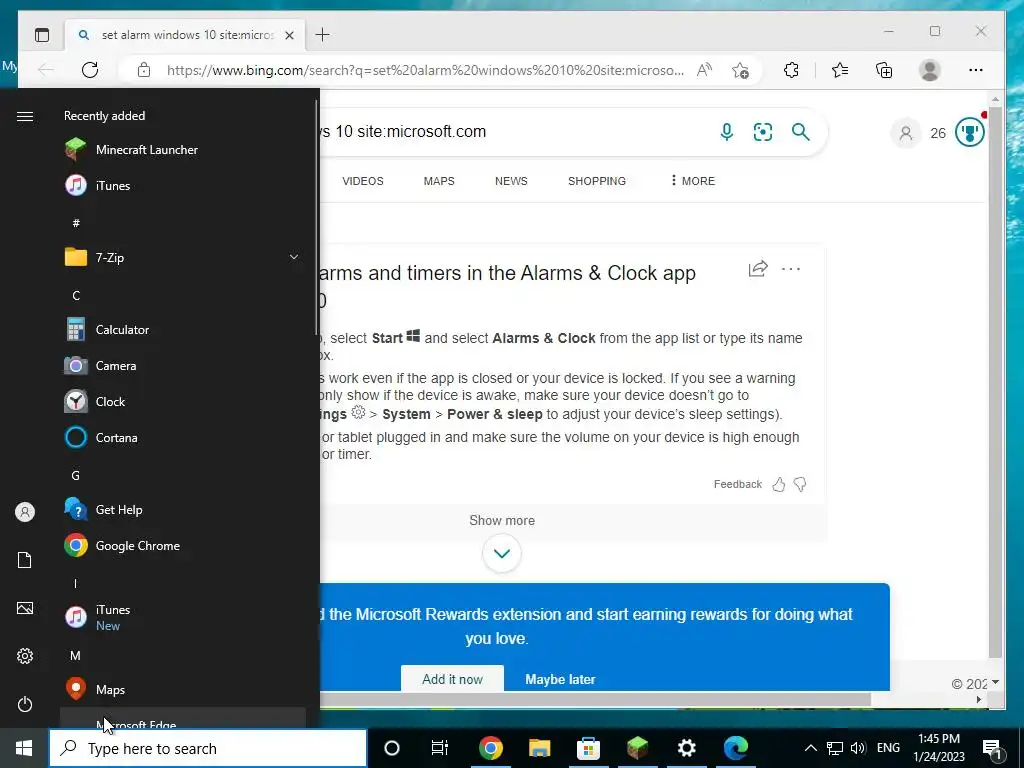The image size is (1024, 768).
Task: Open Edge tab actions menu
Action: click(42, 35)
